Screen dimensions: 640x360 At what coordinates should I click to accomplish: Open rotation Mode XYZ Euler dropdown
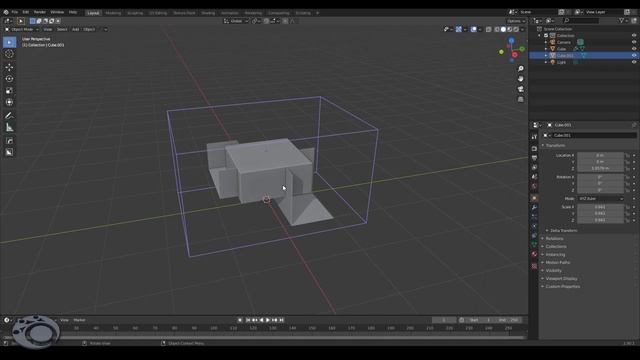(x=601, y=199)
